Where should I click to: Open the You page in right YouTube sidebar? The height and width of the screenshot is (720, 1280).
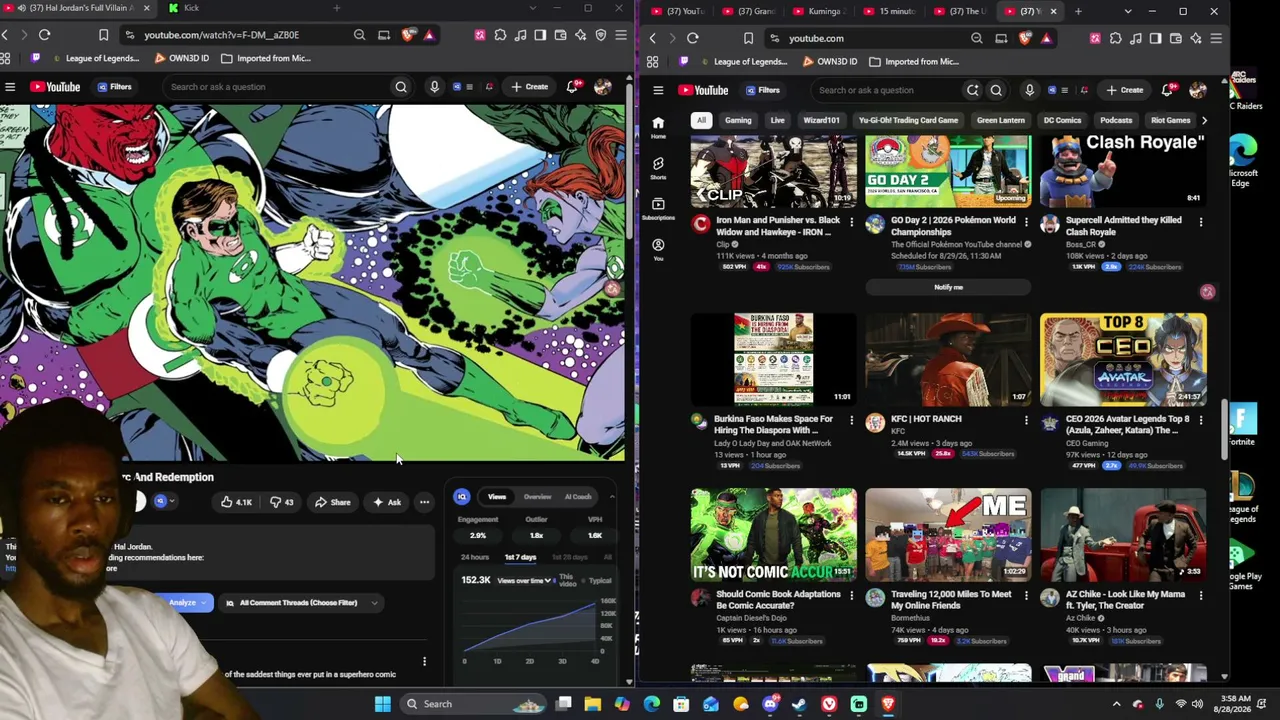pyautogui.click(x=658, y=249)
